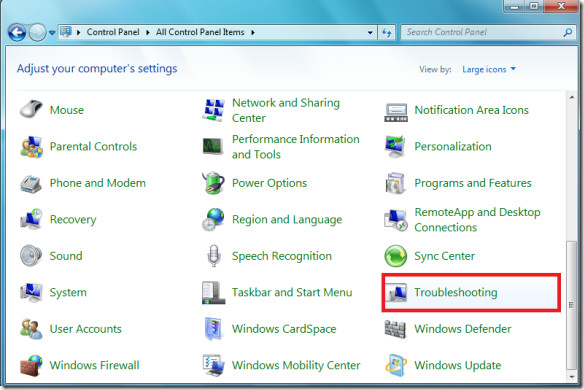Click the vertical scrollbar thumb
The height and width of the screenshot is (390, 584).
pyautogui.click(x=572, y=305)
